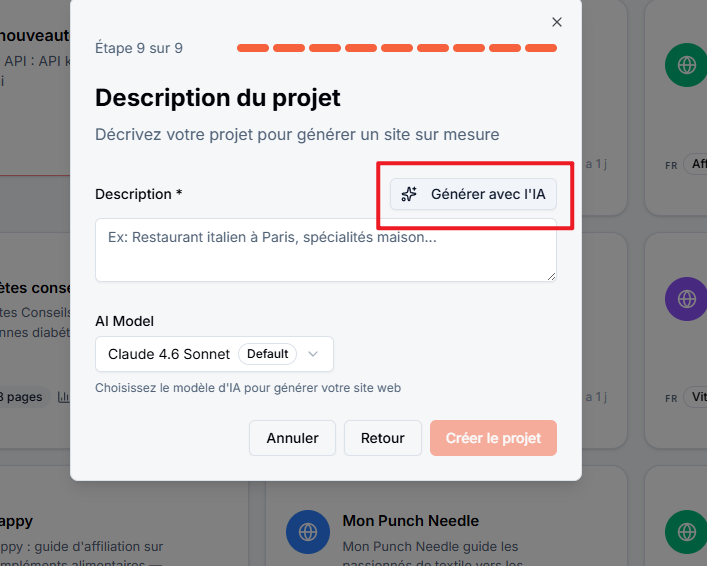Focus the Description text area

point(326,250)
